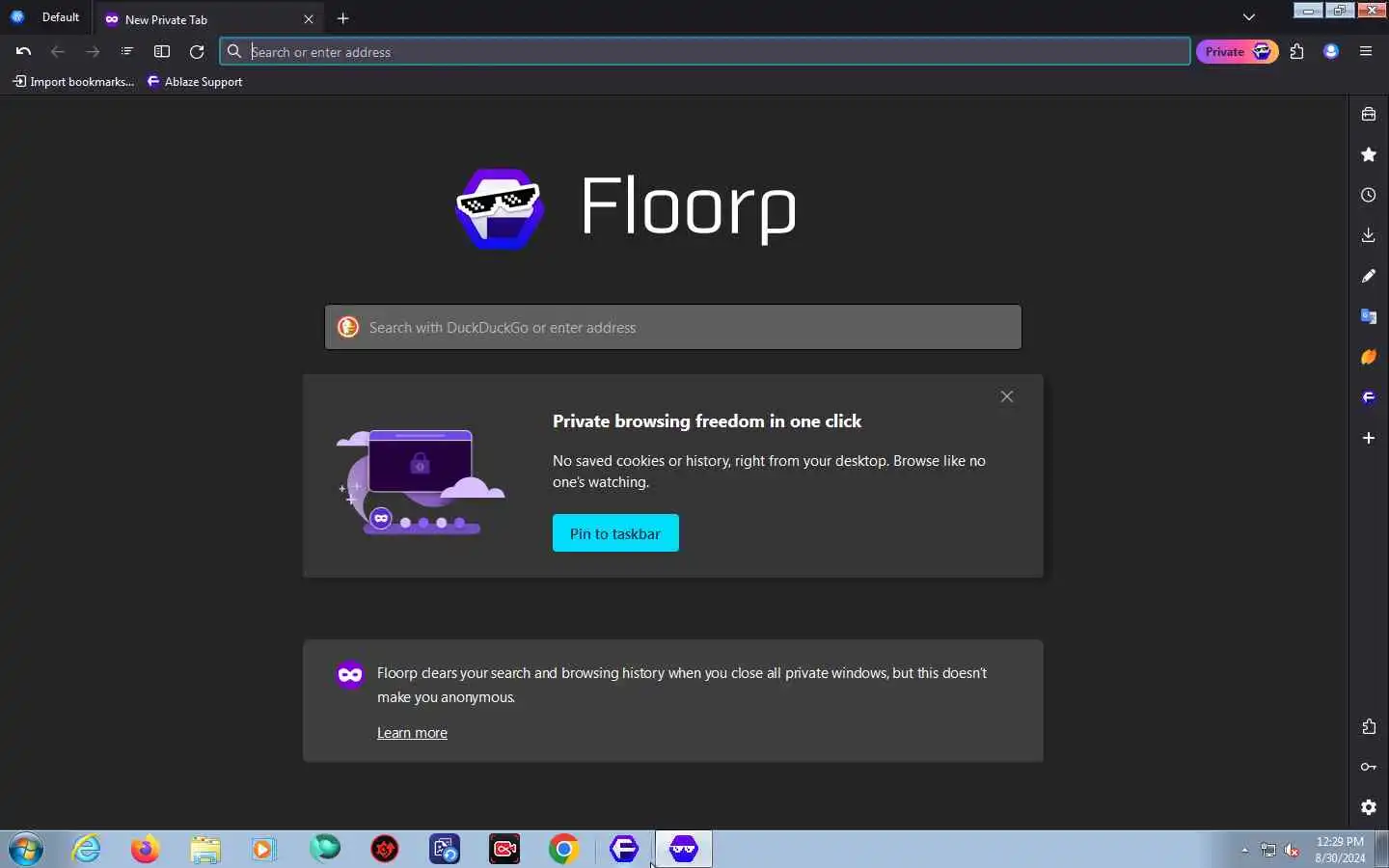
Task: Click the undo closed tab icon
Action: point(23,52)
